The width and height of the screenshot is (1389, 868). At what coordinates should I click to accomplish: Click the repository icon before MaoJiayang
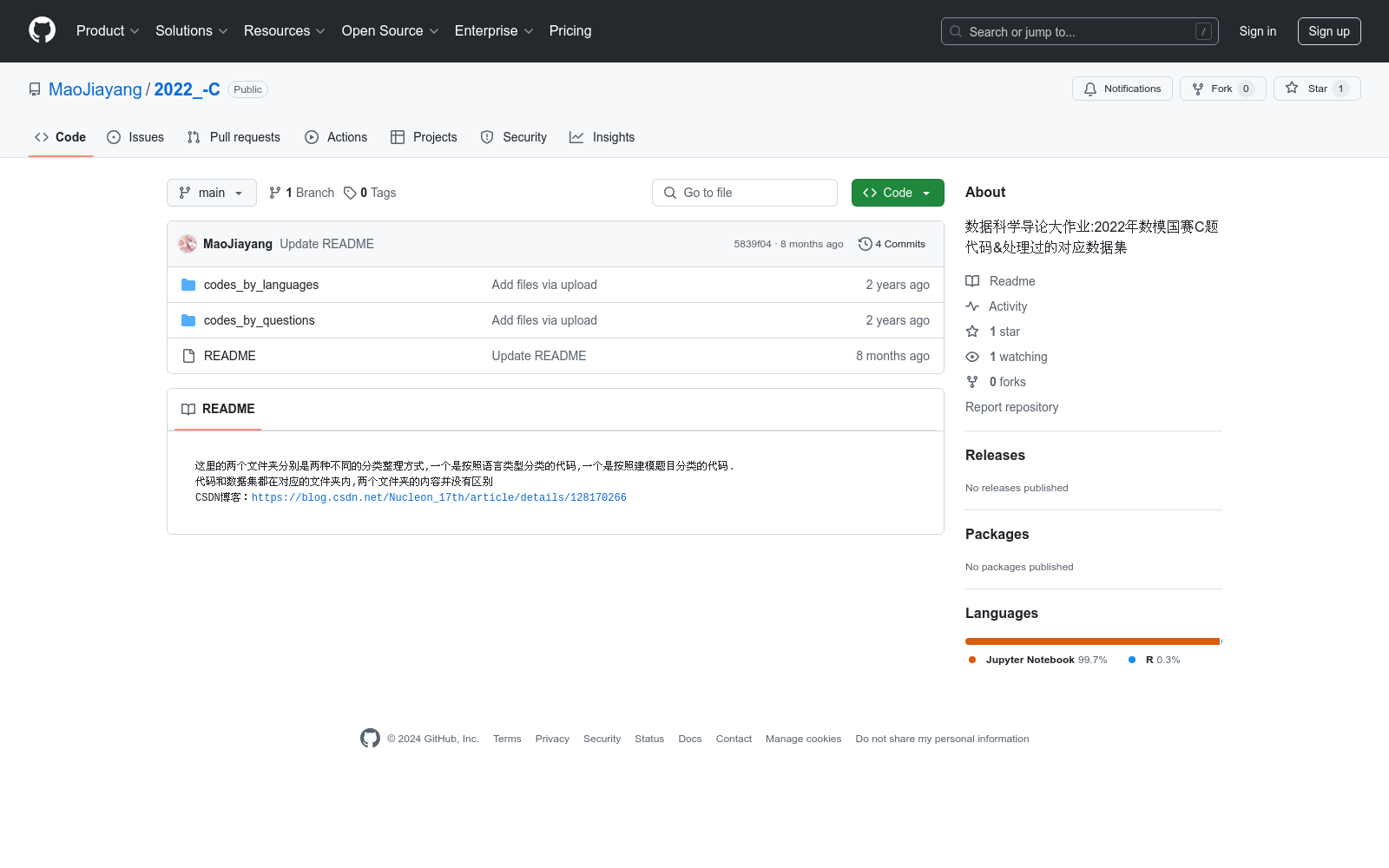coord(35,89)
